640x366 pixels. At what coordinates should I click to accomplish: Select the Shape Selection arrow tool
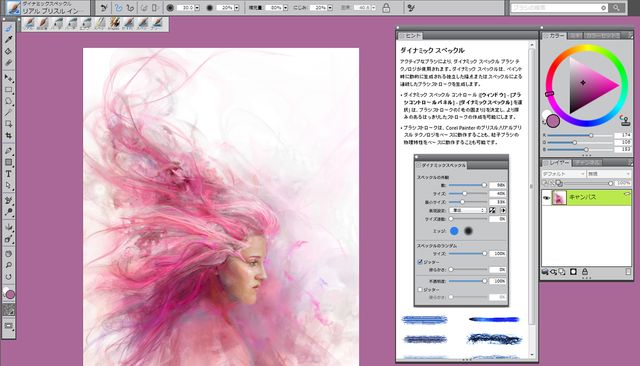point(9,185)
